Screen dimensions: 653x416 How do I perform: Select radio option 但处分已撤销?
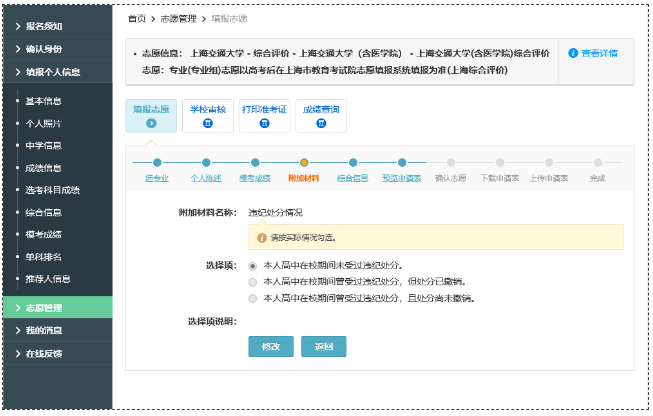(252, 282)
